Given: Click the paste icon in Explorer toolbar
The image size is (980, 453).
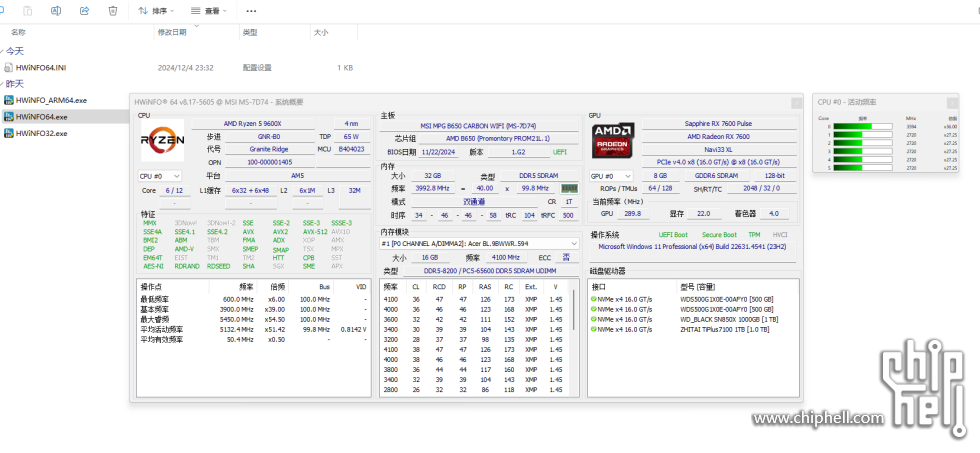Looking at the screenshot, I should (28, 11).
